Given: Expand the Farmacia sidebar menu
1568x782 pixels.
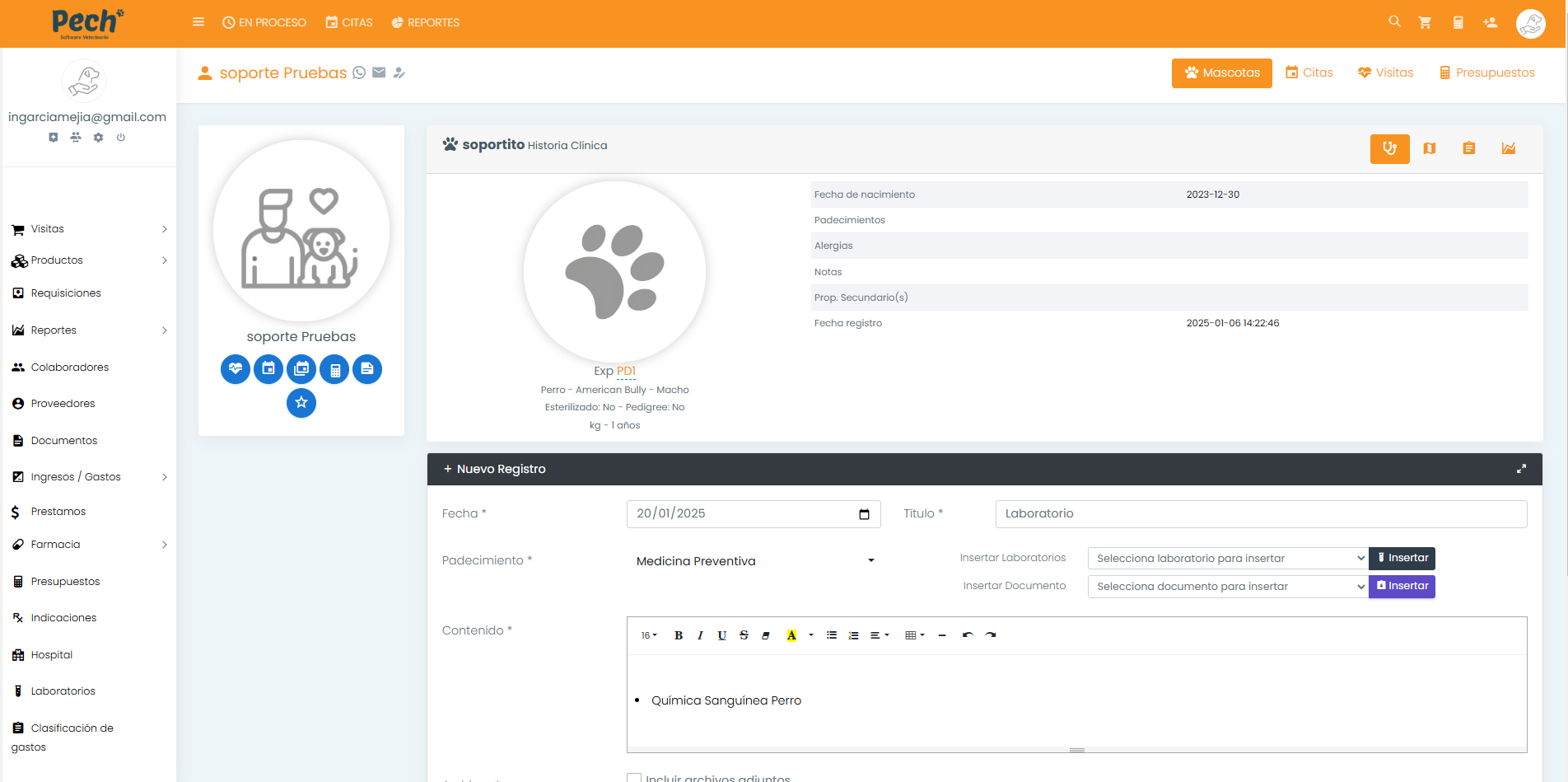Looking at the screenshot, I should click(89, 545).
